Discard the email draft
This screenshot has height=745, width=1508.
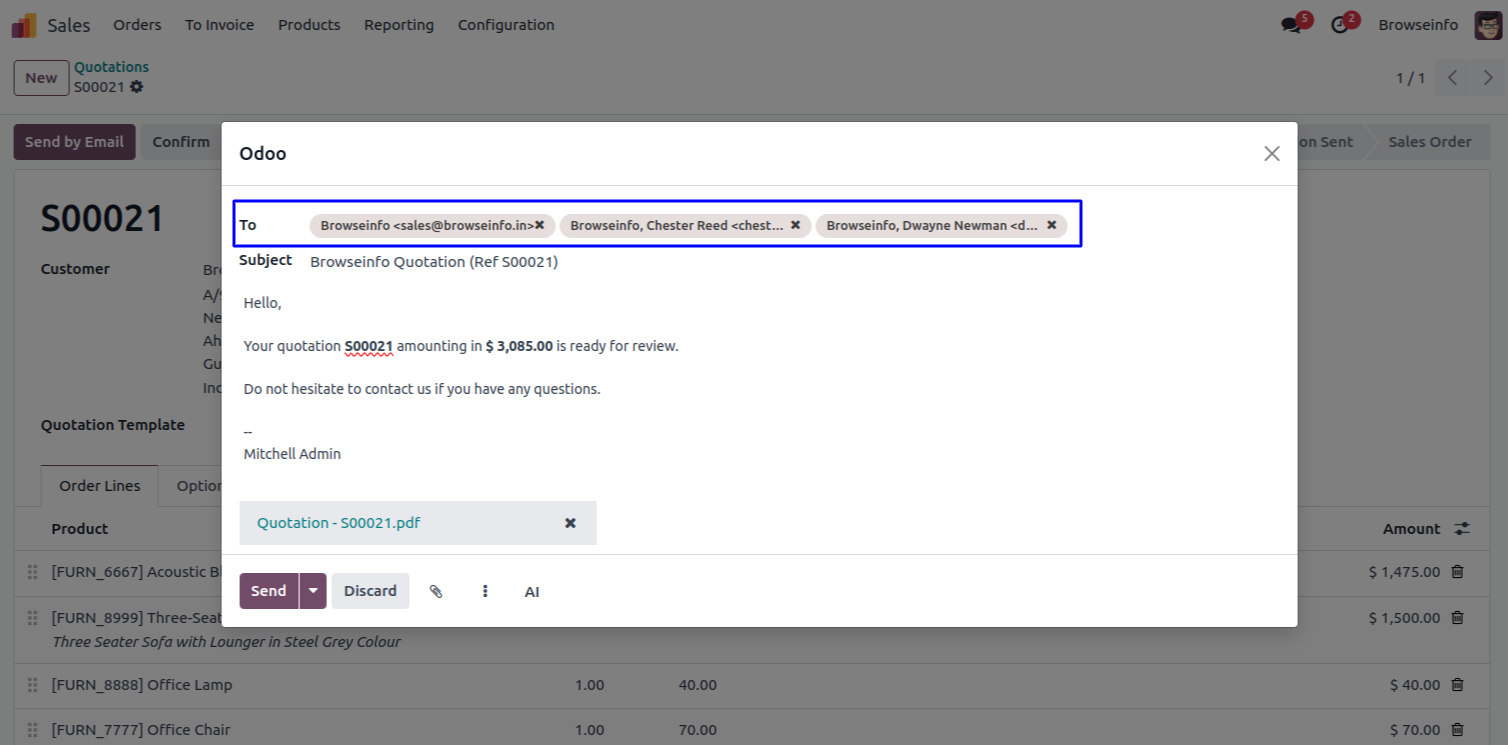tap(370, 591)
